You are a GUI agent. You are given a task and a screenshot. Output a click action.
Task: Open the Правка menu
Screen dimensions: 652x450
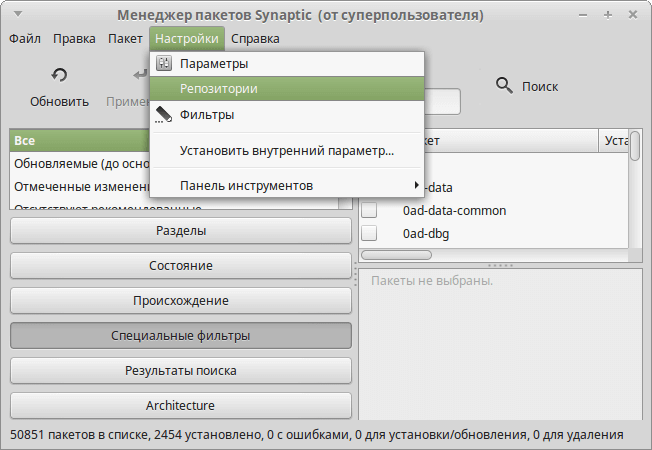point(74,39)
